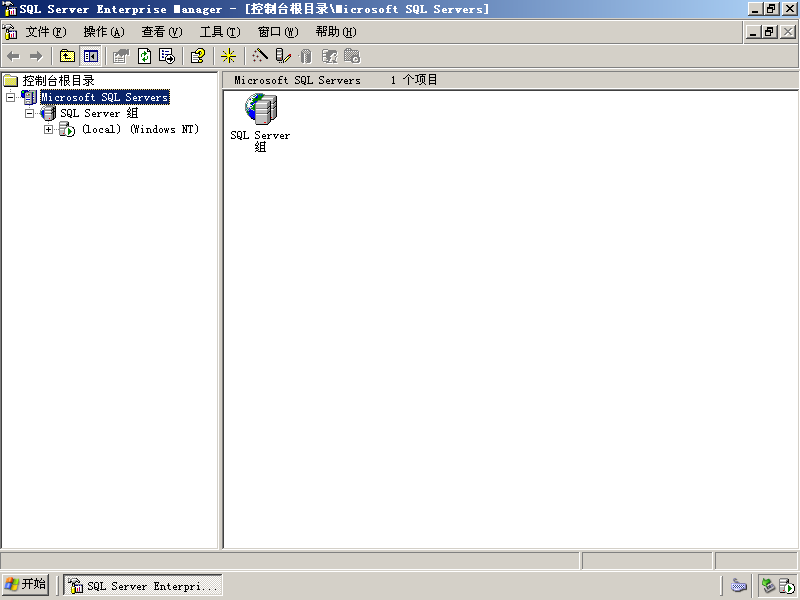
Task: Go up one level with folder icon
Action: [67, 56]
